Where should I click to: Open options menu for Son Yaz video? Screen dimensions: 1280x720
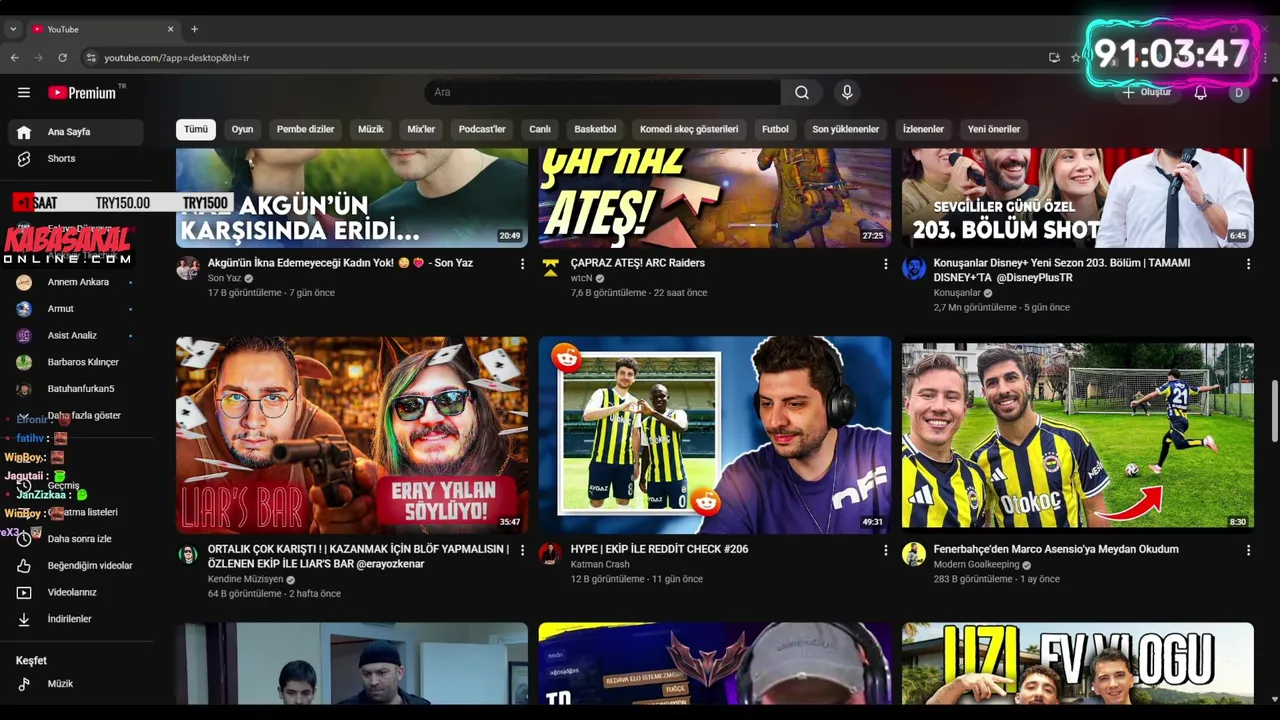point(522,264)
